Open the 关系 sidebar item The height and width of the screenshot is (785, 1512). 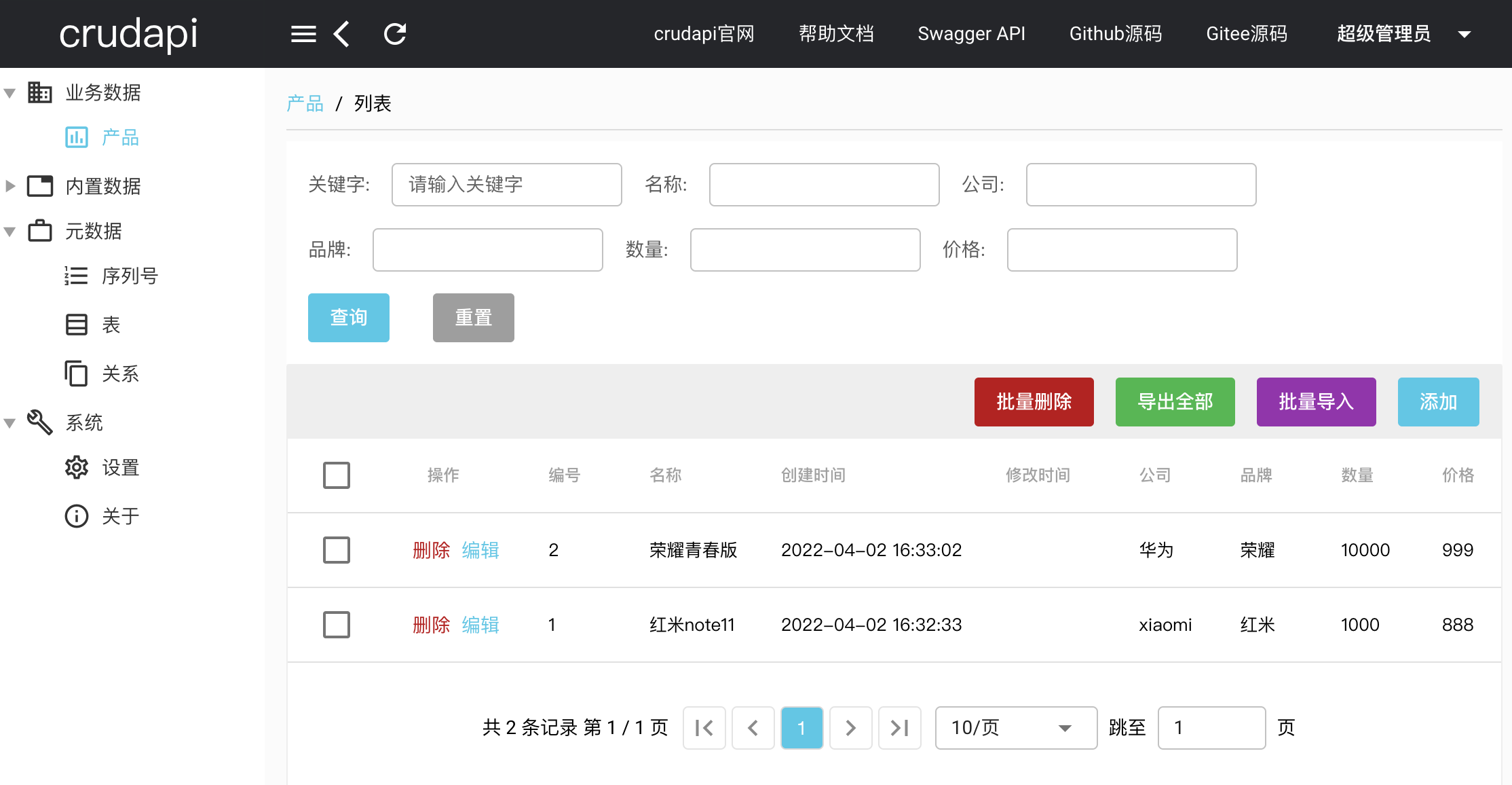119,373
